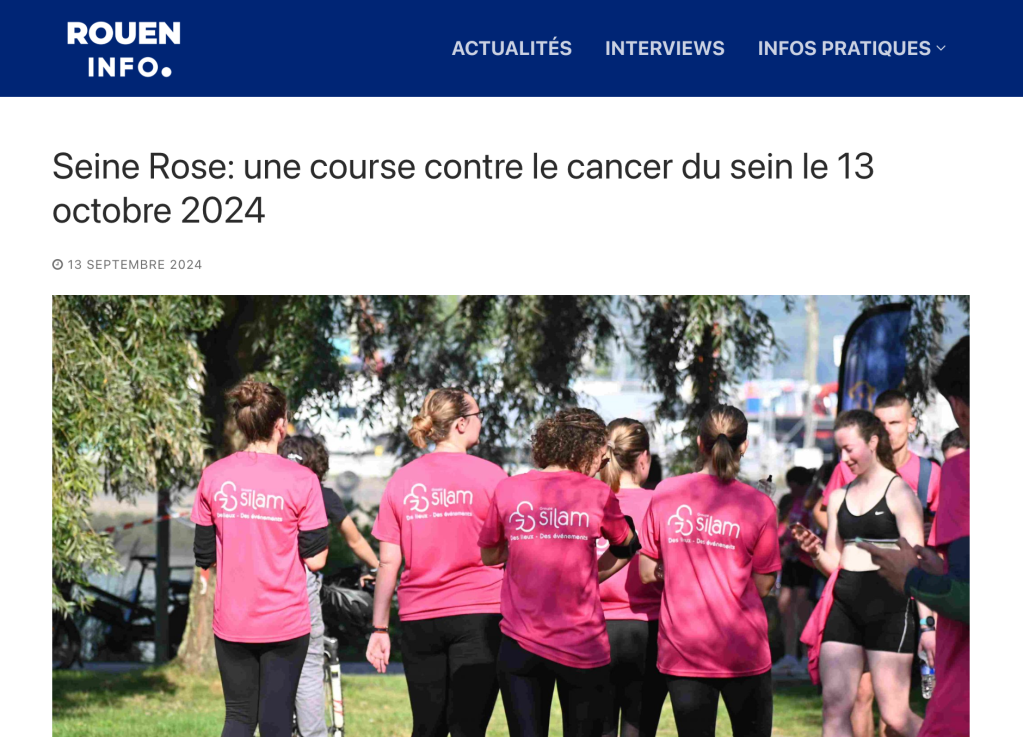Click the Nike logo on black sports top

point(879,513)
